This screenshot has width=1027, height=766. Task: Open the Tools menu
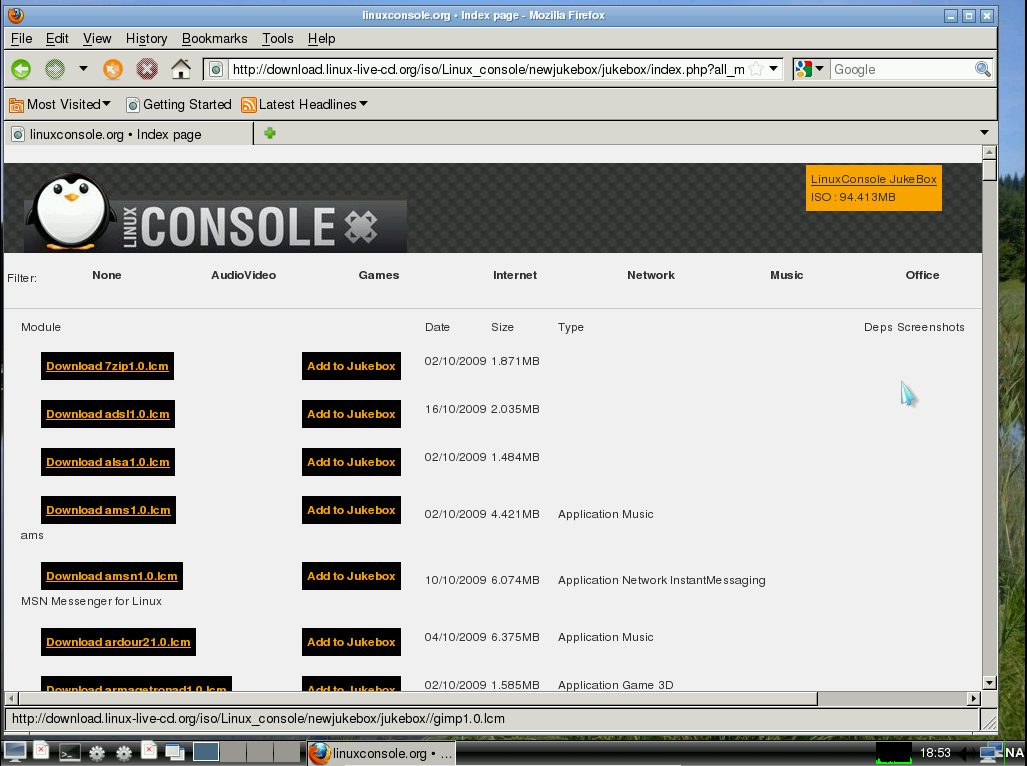coord(278,39)
